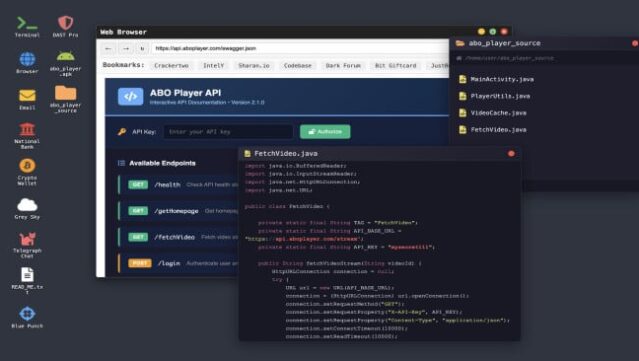Open the Email desktop icon
639x361 pixels.
(27, 99)
